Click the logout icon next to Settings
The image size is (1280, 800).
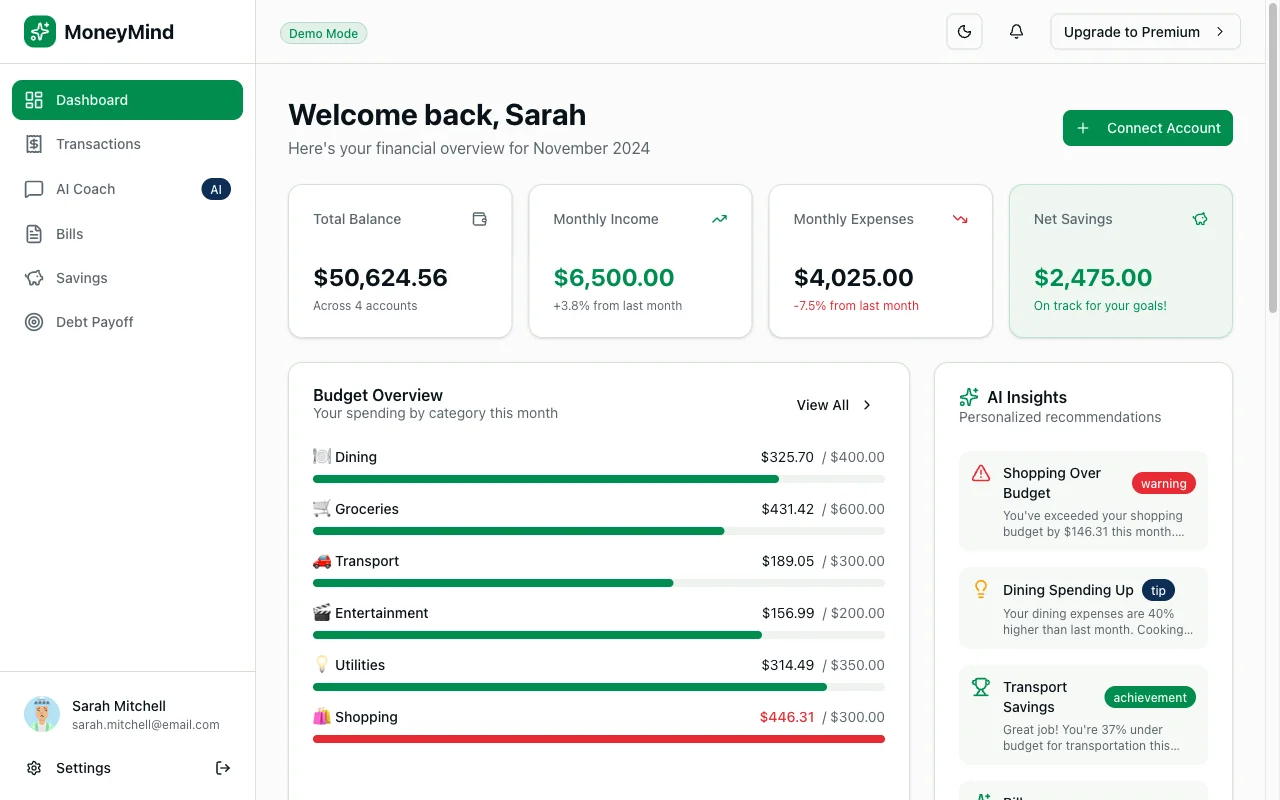pyautogui.click(x=222, y=768)
